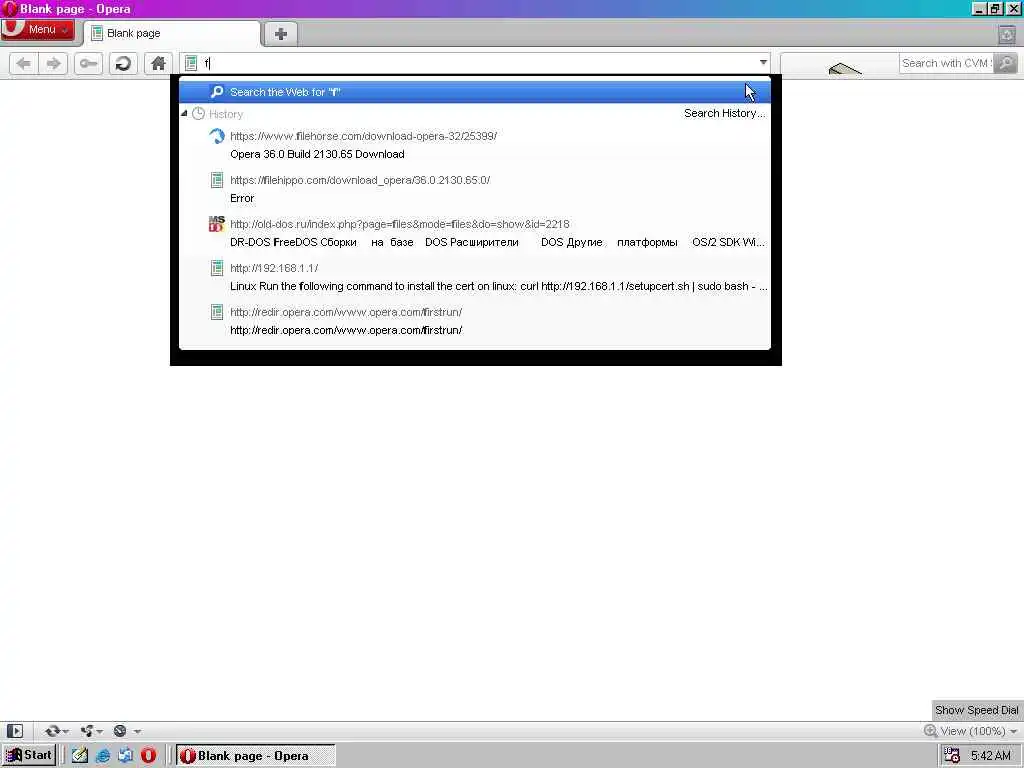This screenshot has width=1024, height=768.
Task: Open the redir.opera.com firstrun suggestion
Action: tap(475, 321)
